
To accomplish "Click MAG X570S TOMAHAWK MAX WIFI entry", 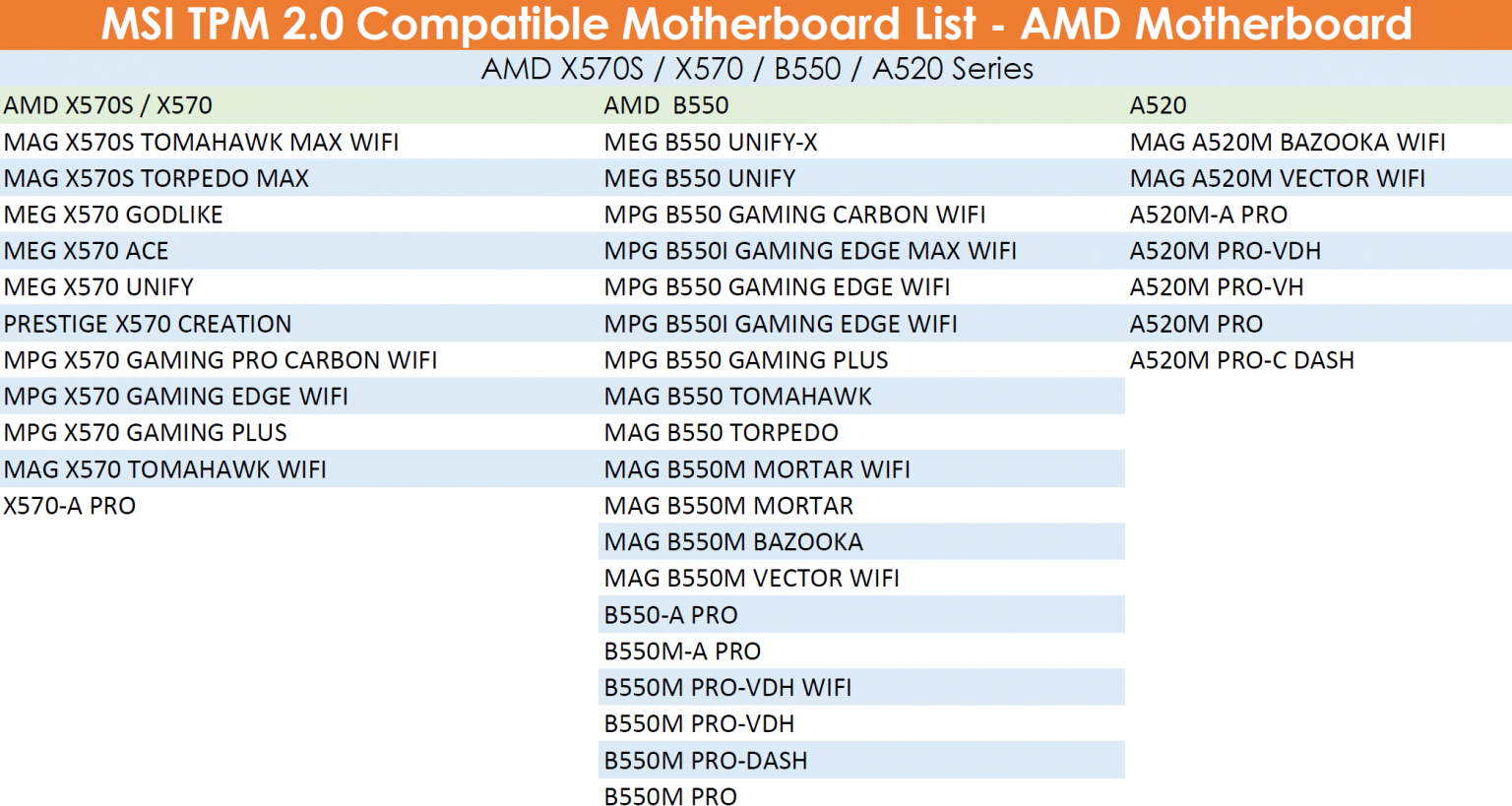I will [x=201, y=142].
